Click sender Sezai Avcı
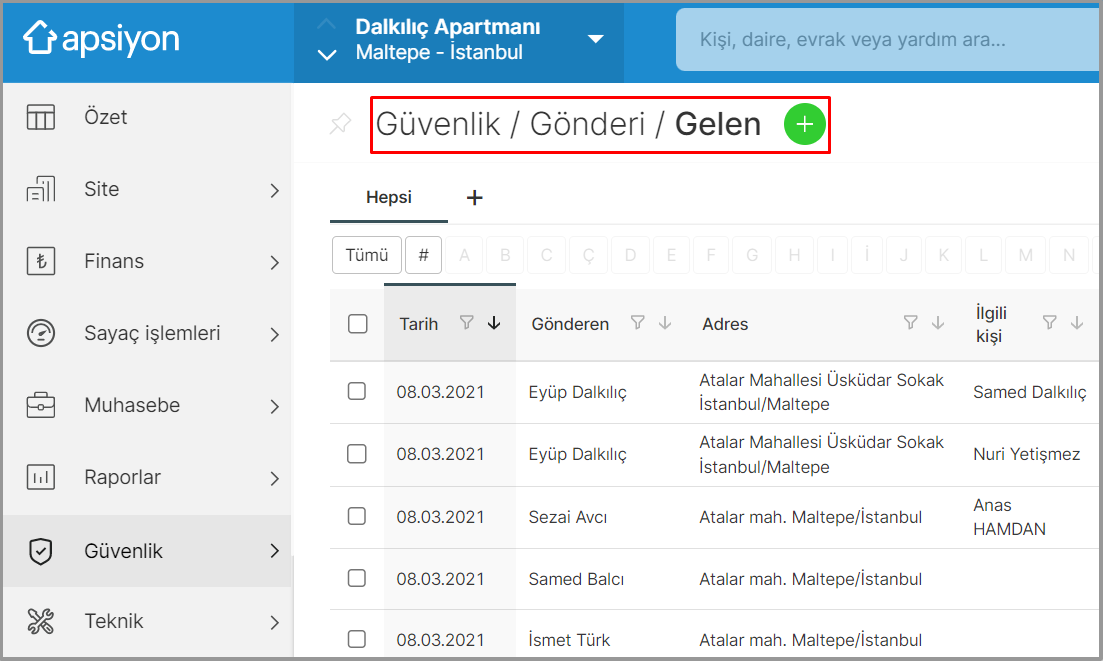The height and width of the screenshot is (661, 1103). pos(568,518)
